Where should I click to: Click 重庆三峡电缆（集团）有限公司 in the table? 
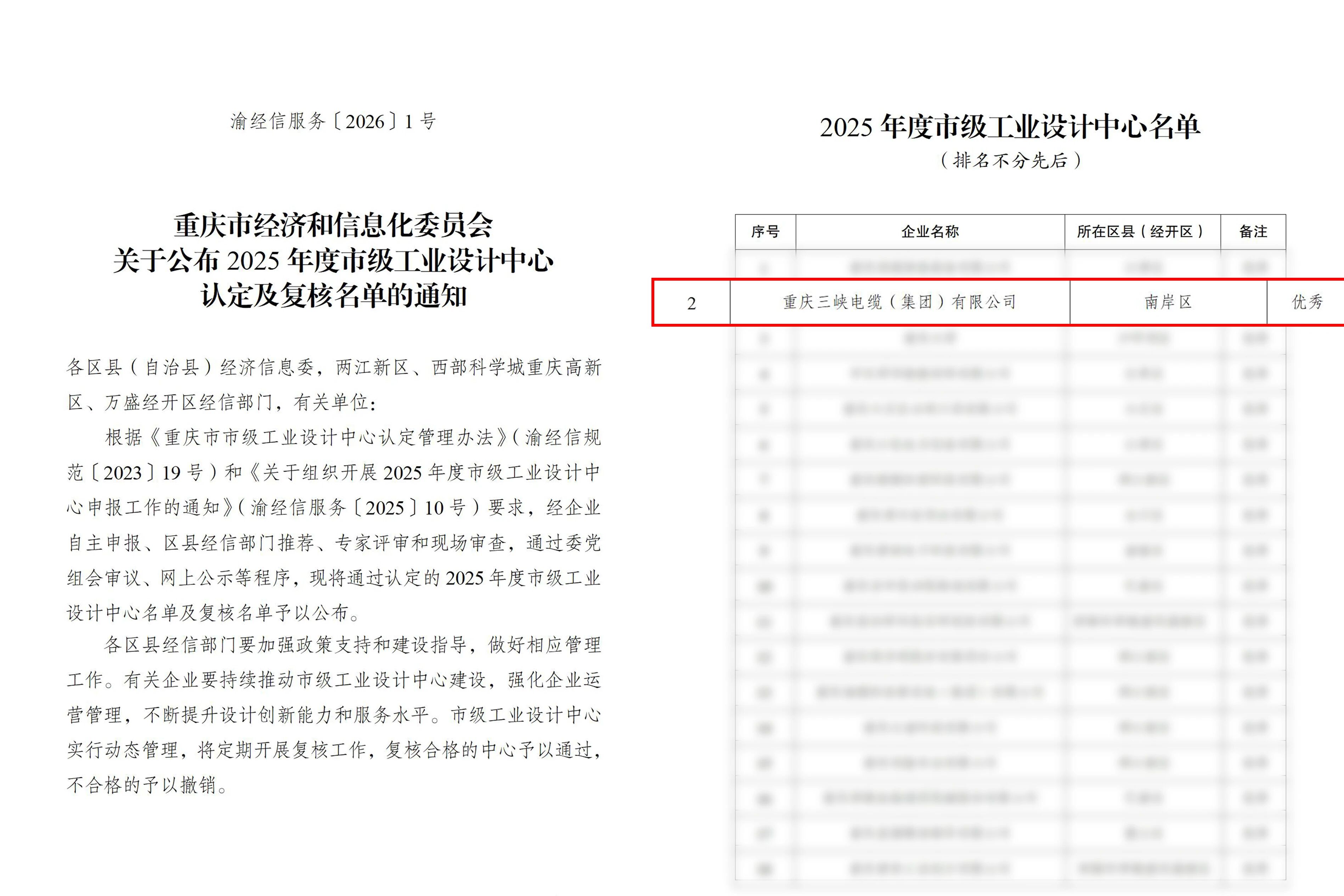(898, 303)
